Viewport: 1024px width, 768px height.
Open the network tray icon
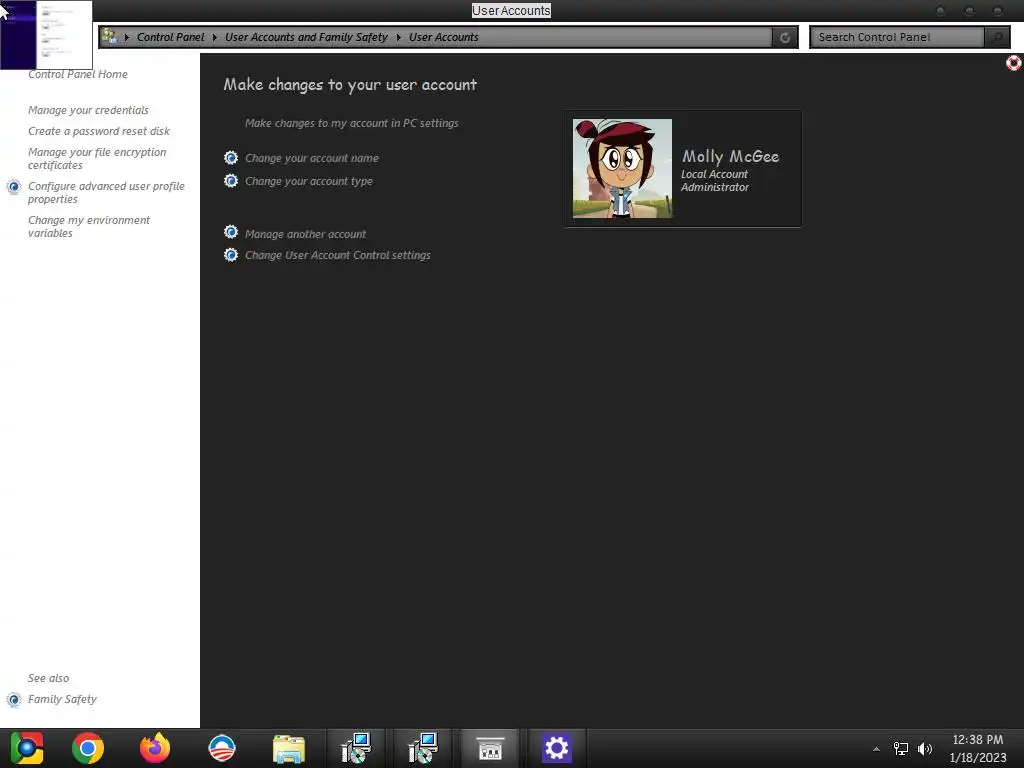[x=901, y=748]
